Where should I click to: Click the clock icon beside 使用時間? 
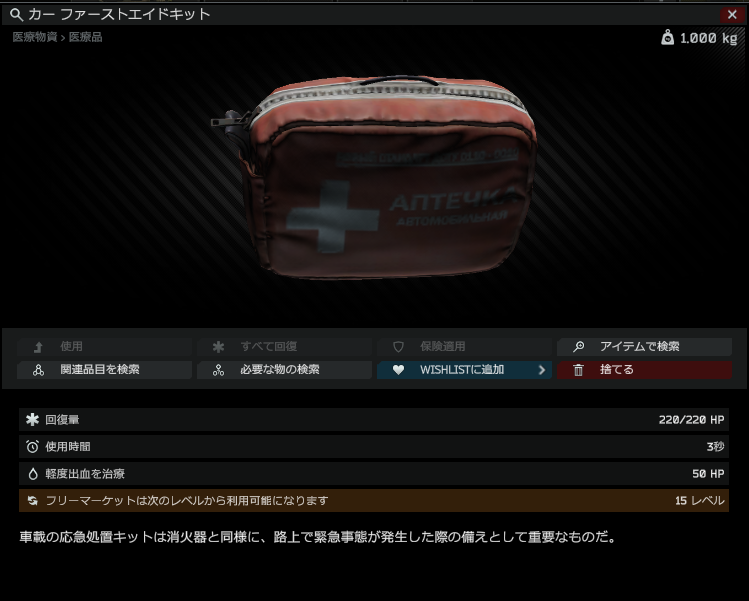point(32,447)
